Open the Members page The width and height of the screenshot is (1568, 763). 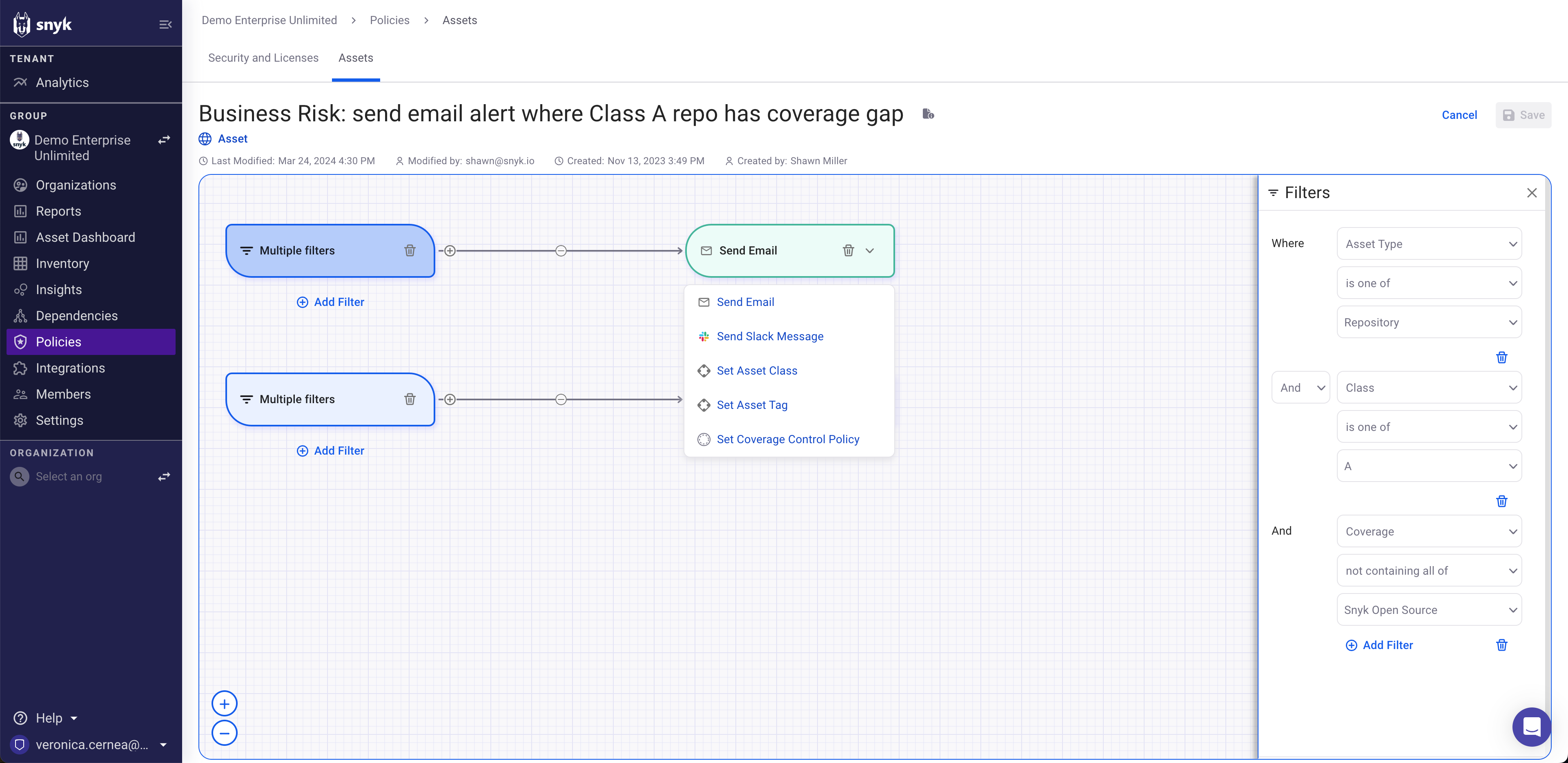(x=63, y=394)
